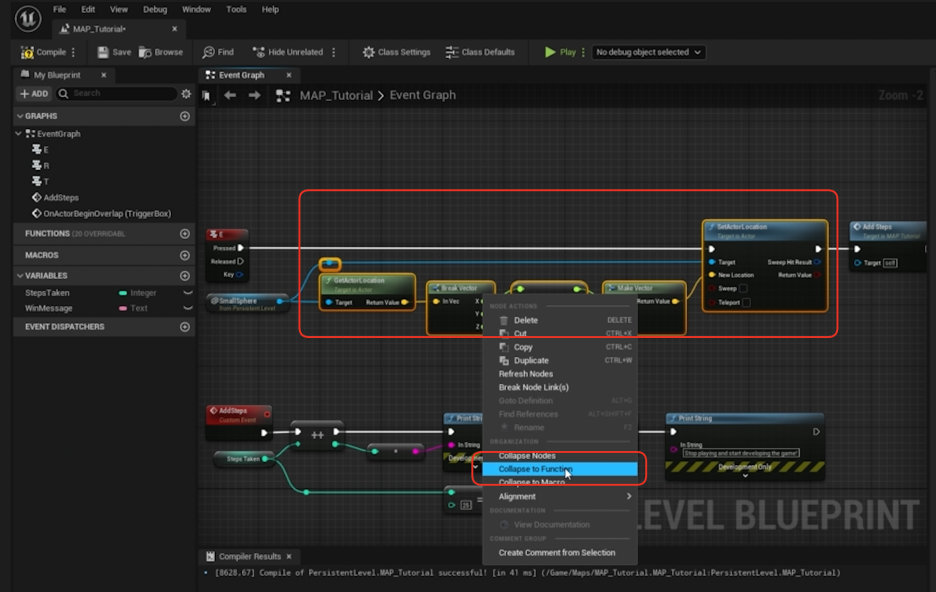
Task: Click WinMessage Text type color pill
Action: point(123,309)
